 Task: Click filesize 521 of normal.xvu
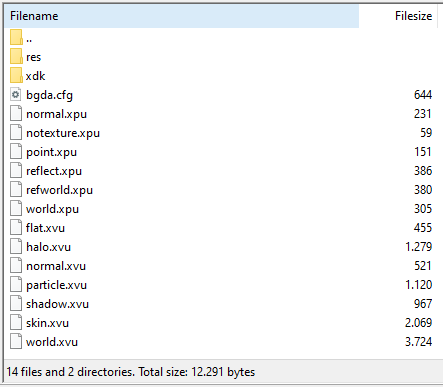423,266
